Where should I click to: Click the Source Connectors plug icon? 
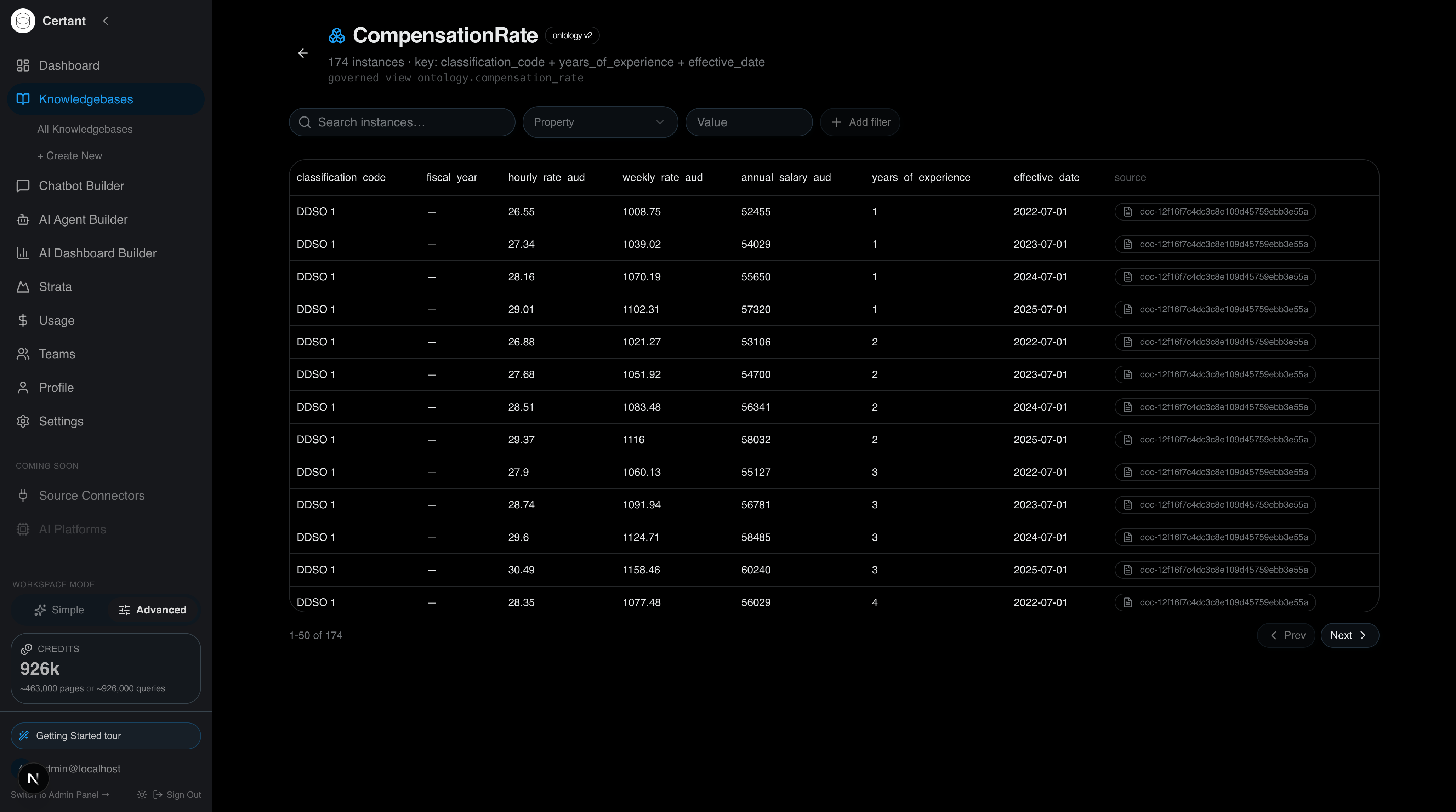23,496
